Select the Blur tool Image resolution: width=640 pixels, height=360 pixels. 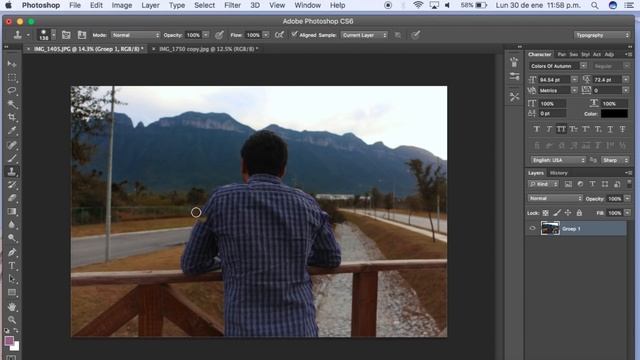click(12, 225)
